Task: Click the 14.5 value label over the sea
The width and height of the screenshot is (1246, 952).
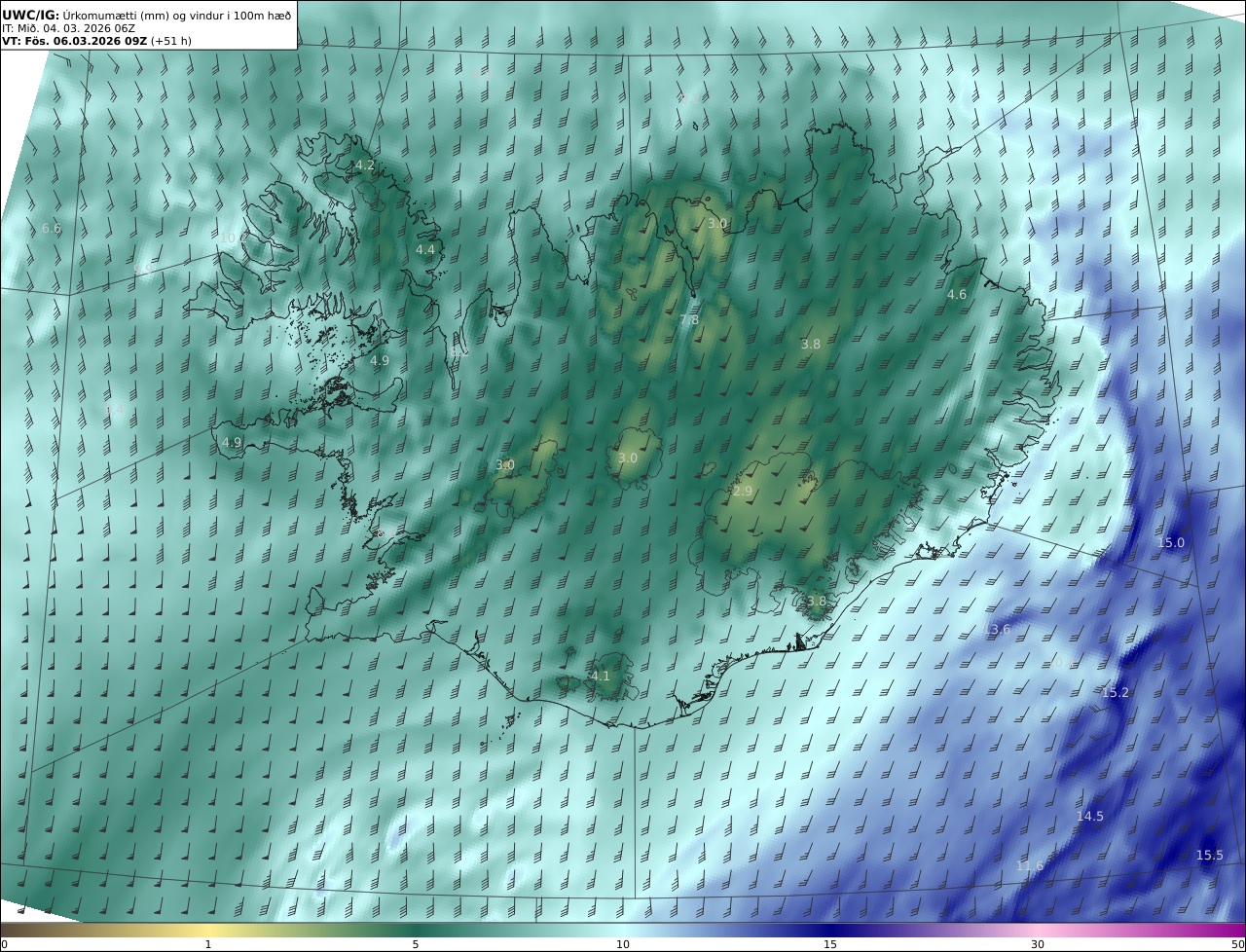Action: (x=1090, y=817)
